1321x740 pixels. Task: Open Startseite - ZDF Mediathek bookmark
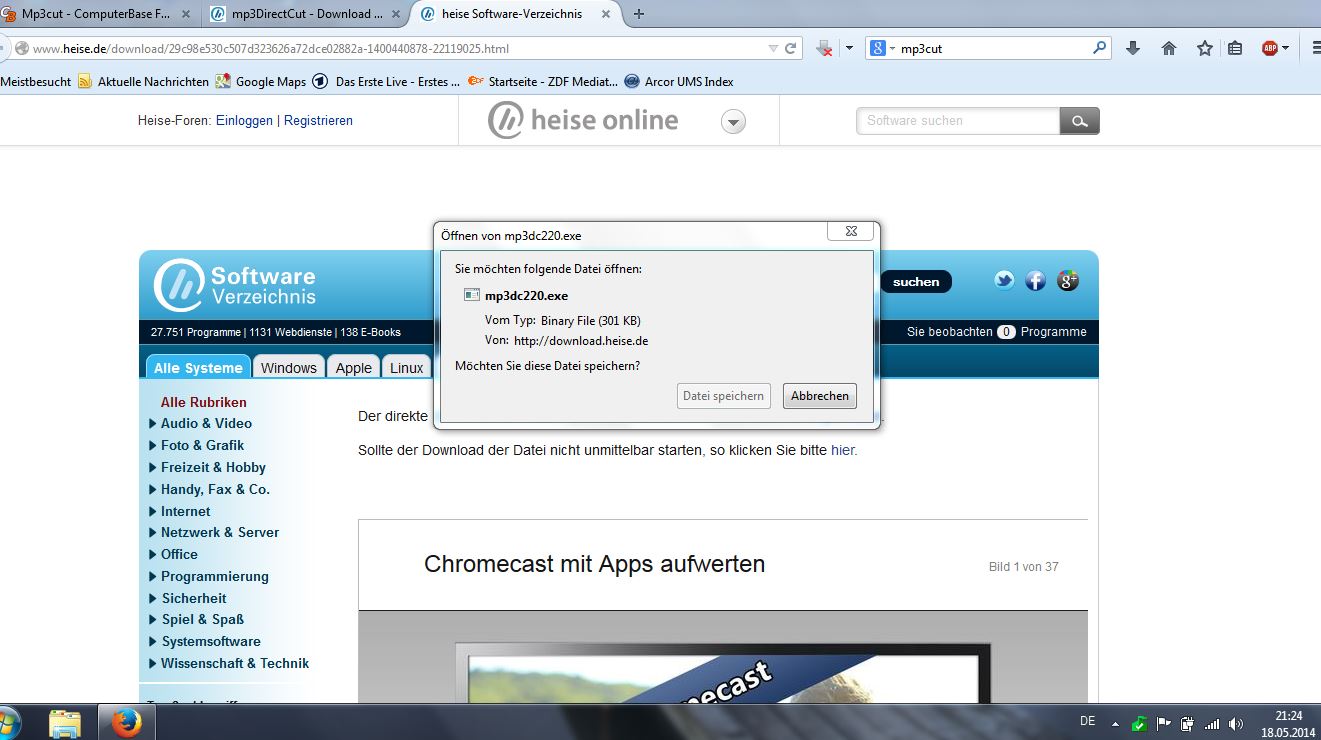tap(543, 82)
